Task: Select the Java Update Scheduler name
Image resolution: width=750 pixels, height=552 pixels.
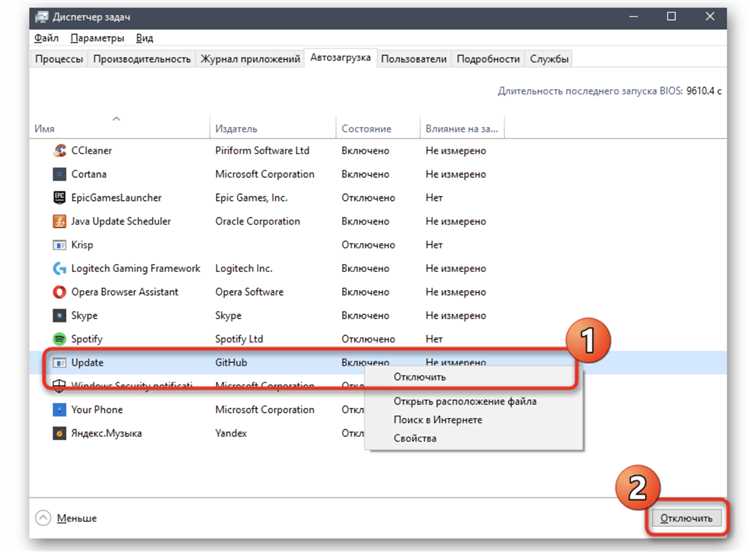Action: pyautogui.click(x=121, y=221)
